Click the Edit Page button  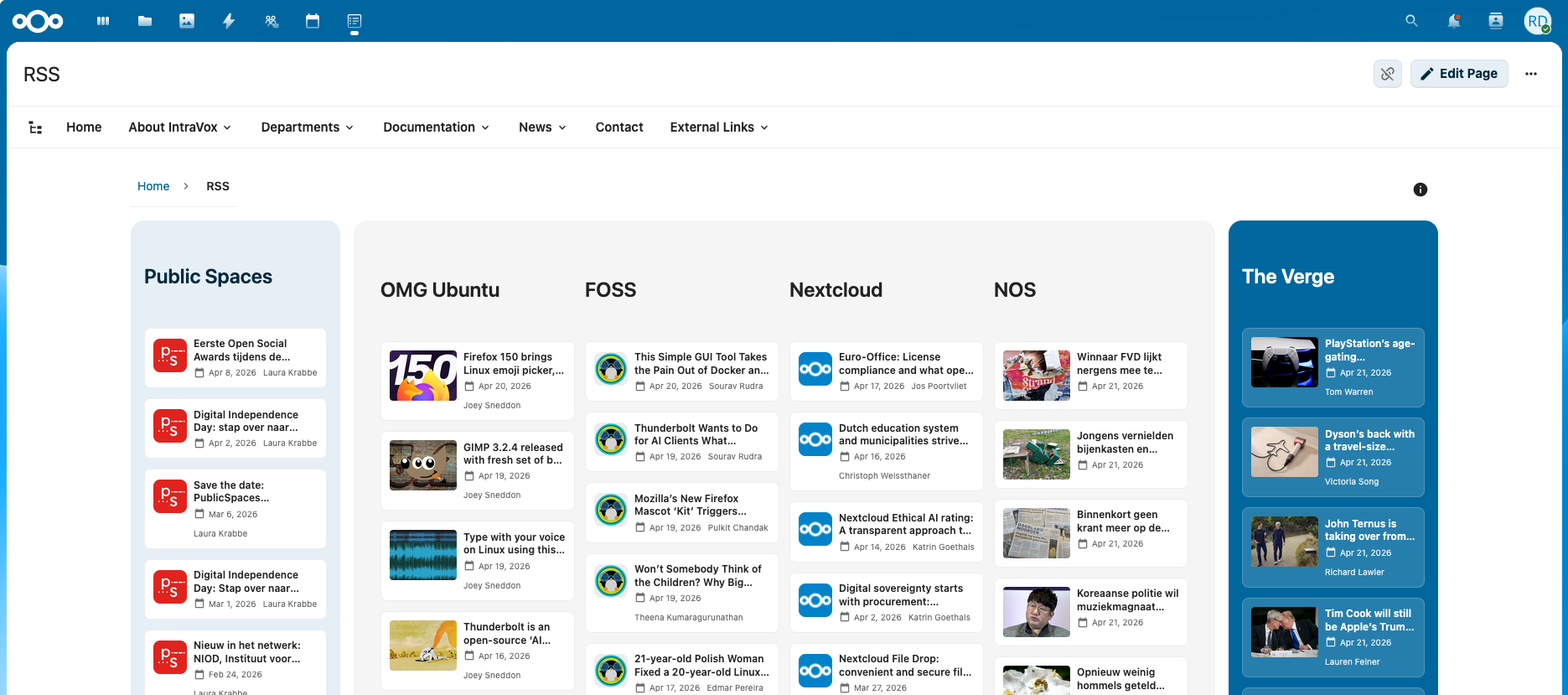pos(1459,74)
